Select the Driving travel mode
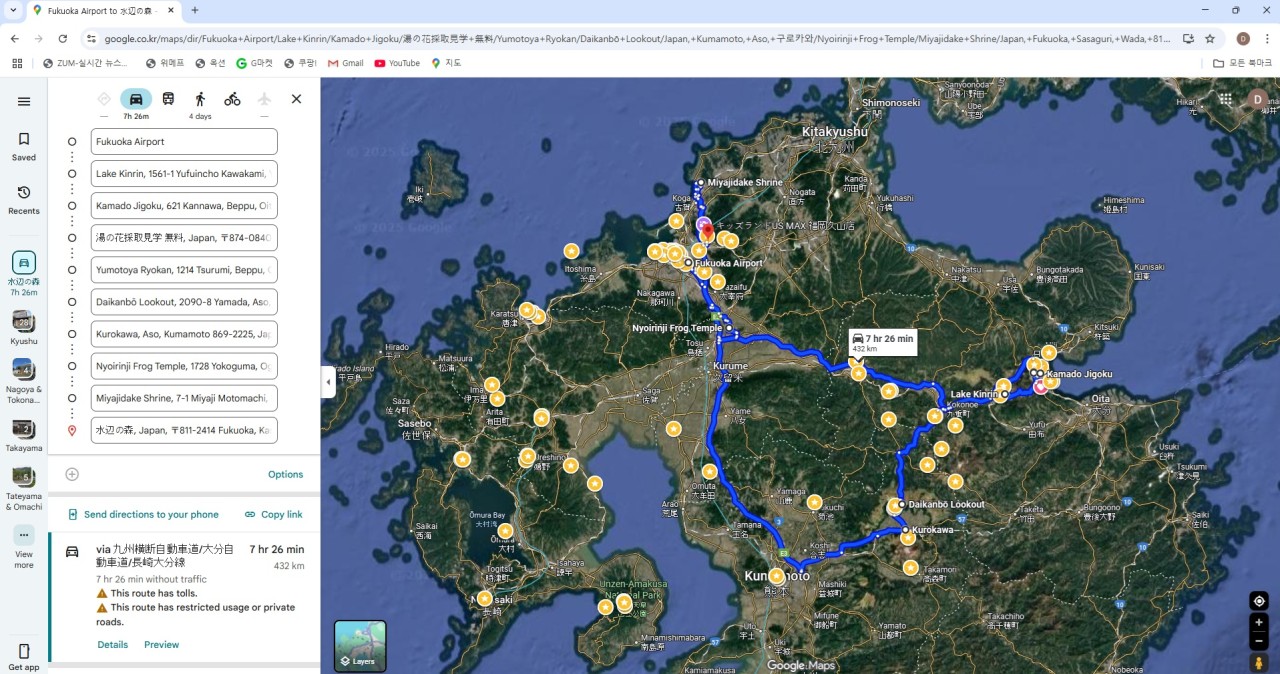This screenshot has height=674, width=1280. point(136,99)
